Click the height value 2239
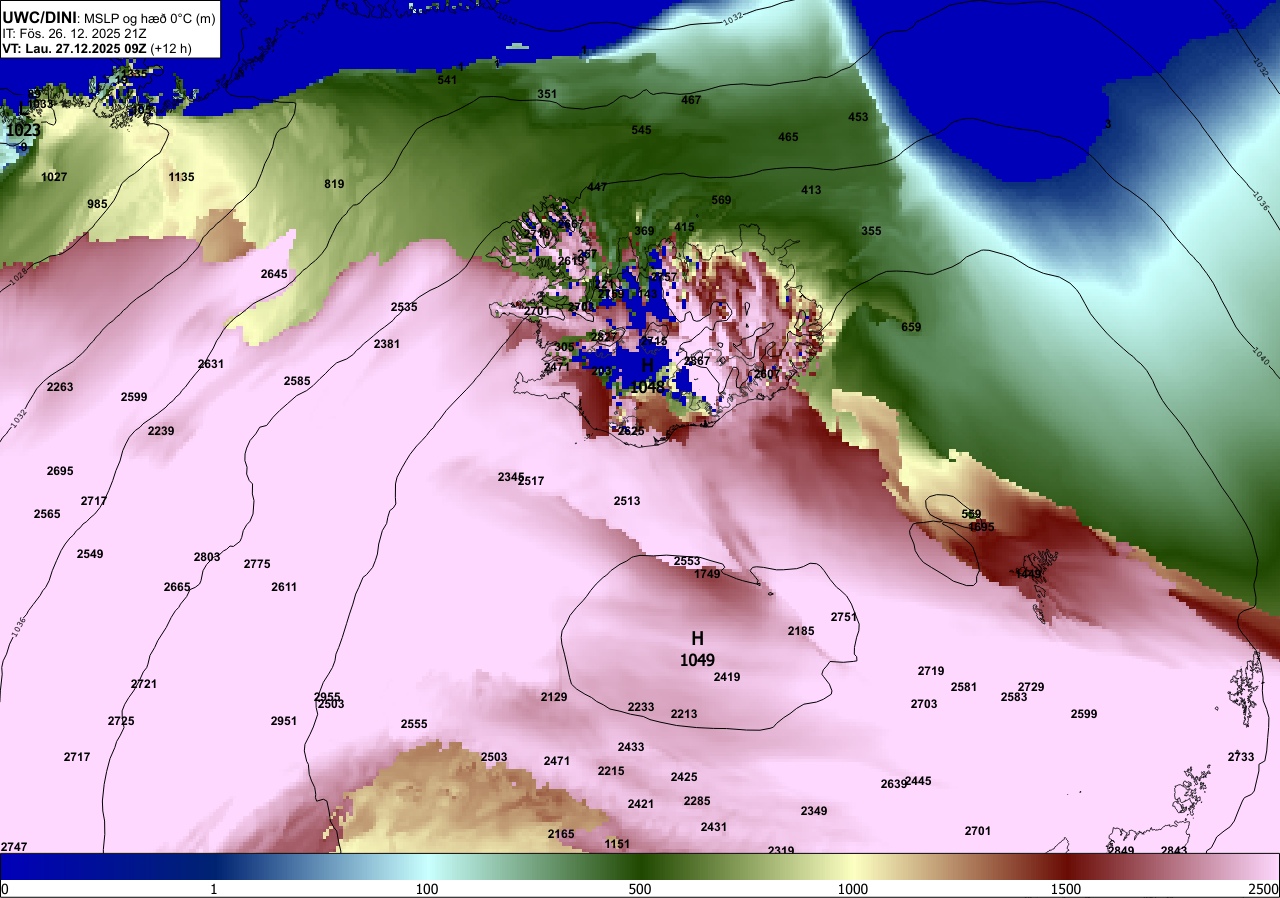Screen dimensions: 1280x898 (x=161, y=431)
